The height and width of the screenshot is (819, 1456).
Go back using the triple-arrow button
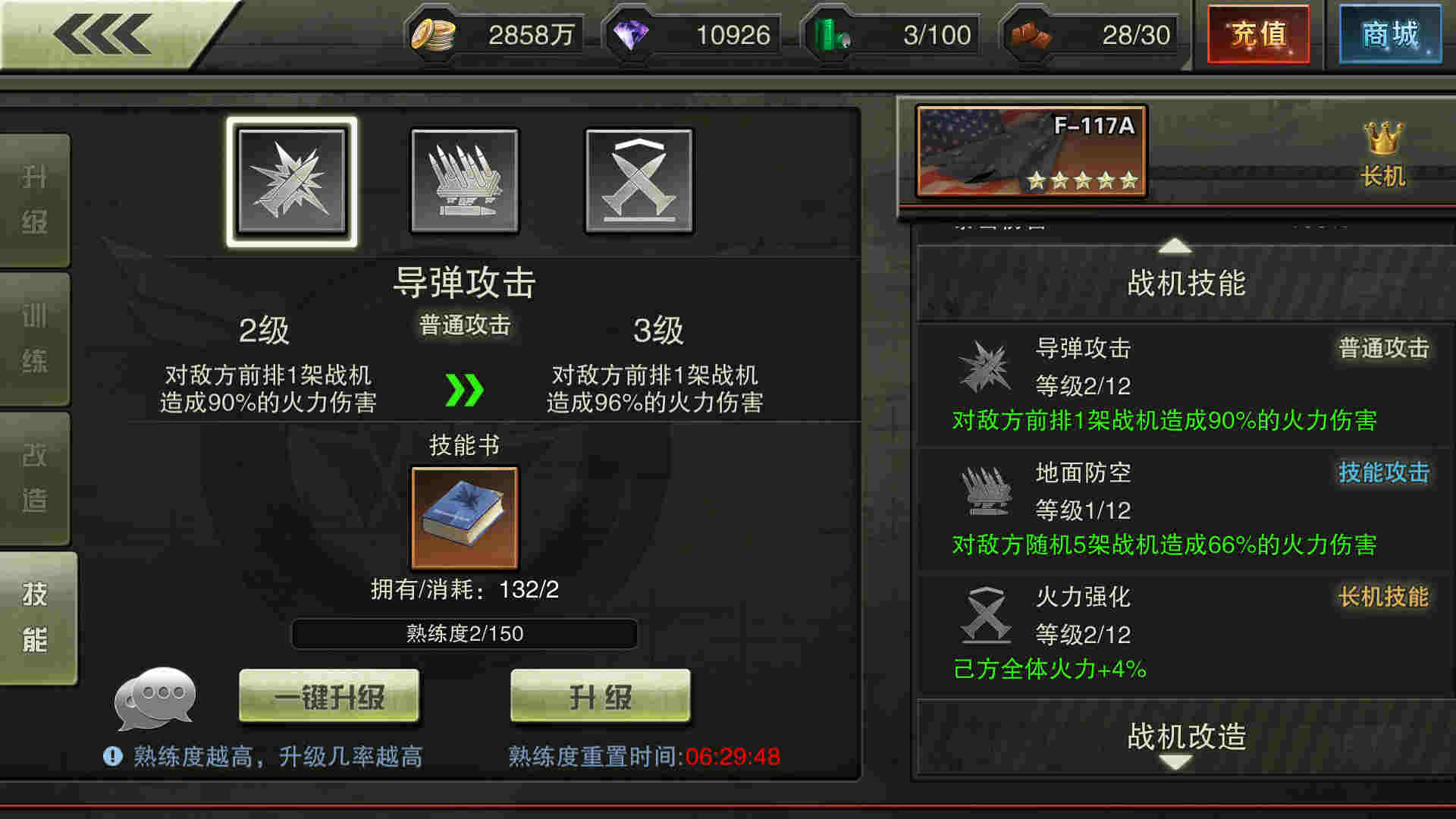pos(102,34)
